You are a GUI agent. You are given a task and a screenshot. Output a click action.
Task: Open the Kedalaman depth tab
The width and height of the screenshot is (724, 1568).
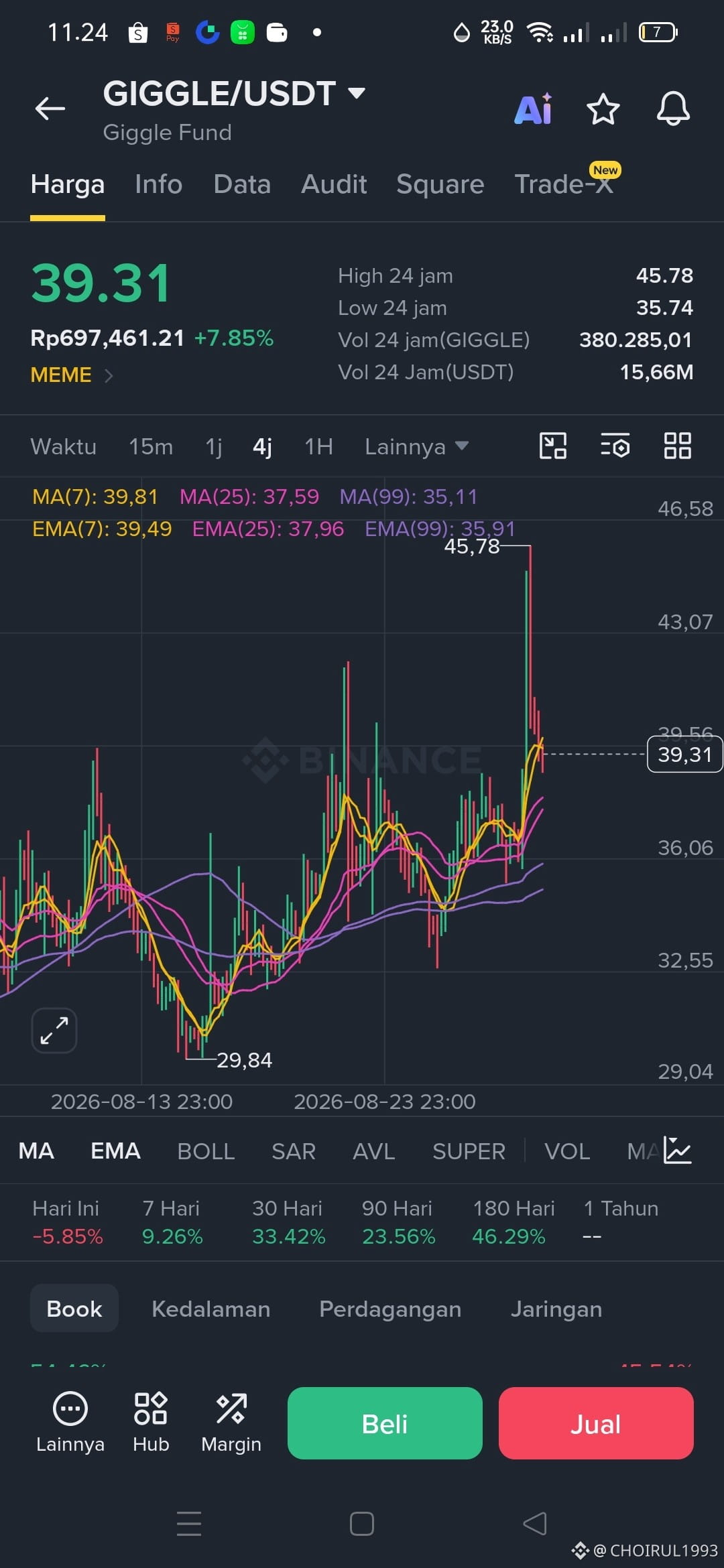pyautogui.click(x=211, y=1309)
